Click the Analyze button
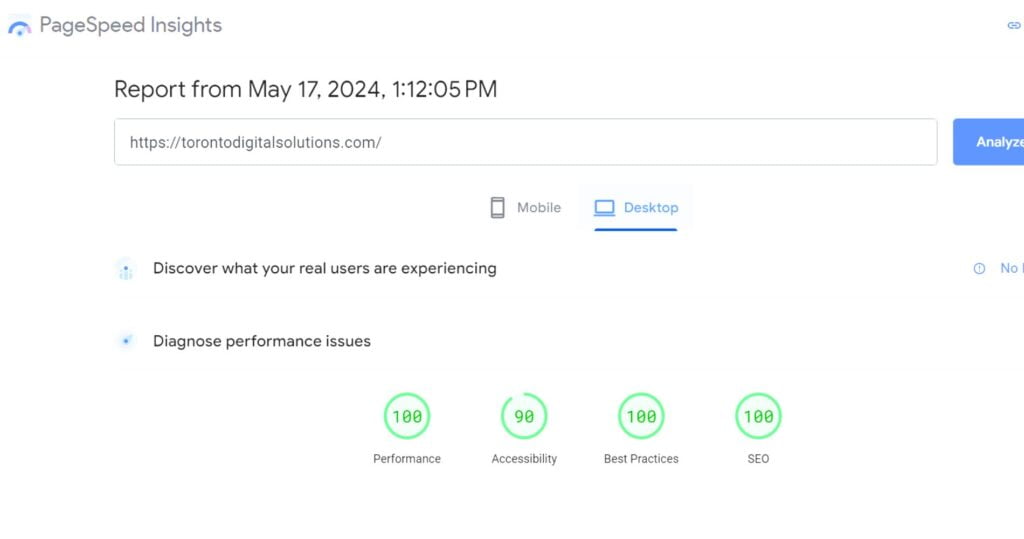Screen dimensions: 1024x539 click(x=989, y=142)
